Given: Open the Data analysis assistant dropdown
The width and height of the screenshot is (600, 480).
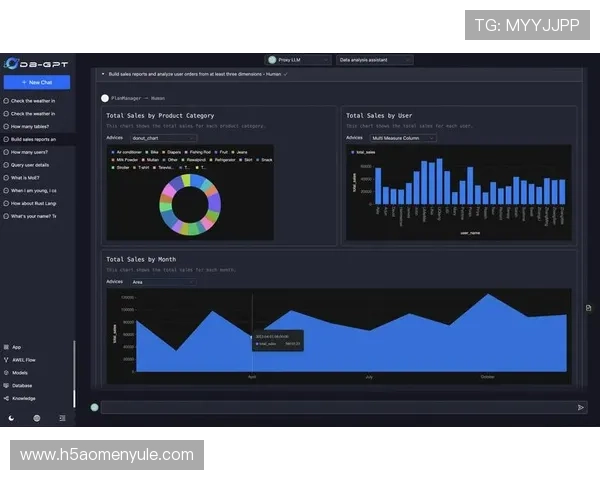Looking at the screenshot, I should [x=372, y=60].
